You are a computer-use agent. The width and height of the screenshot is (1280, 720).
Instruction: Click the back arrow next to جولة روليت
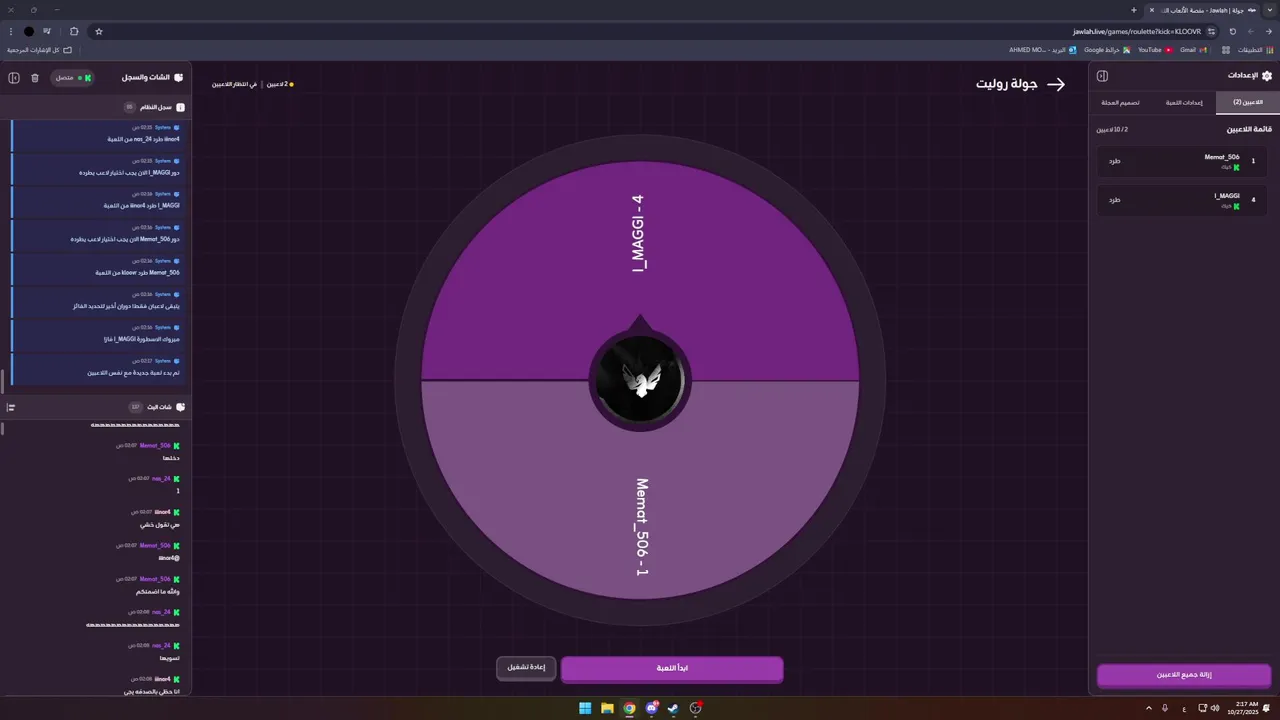tap(1056, 84)
